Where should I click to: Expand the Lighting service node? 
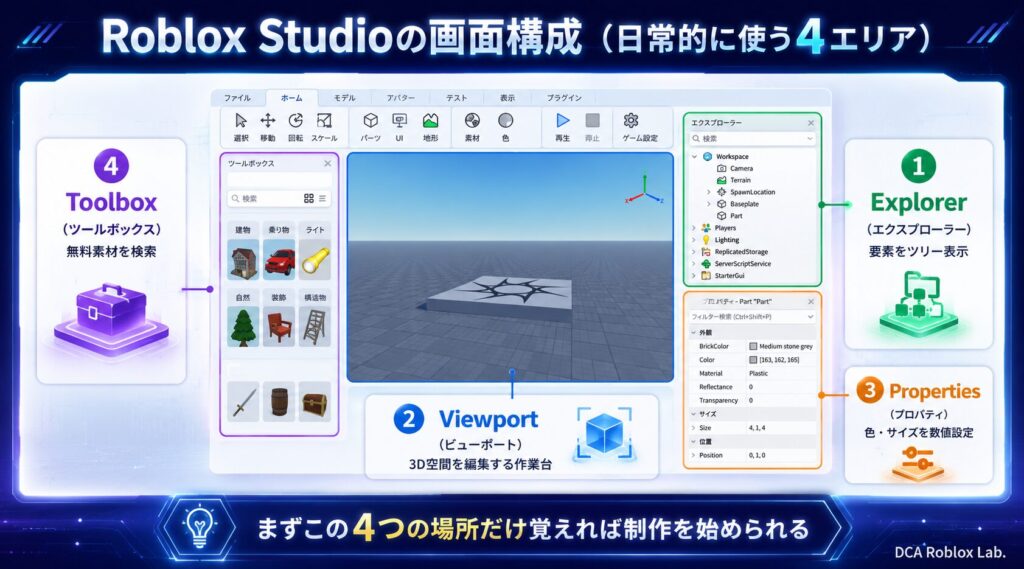click(x=694, y=240)
